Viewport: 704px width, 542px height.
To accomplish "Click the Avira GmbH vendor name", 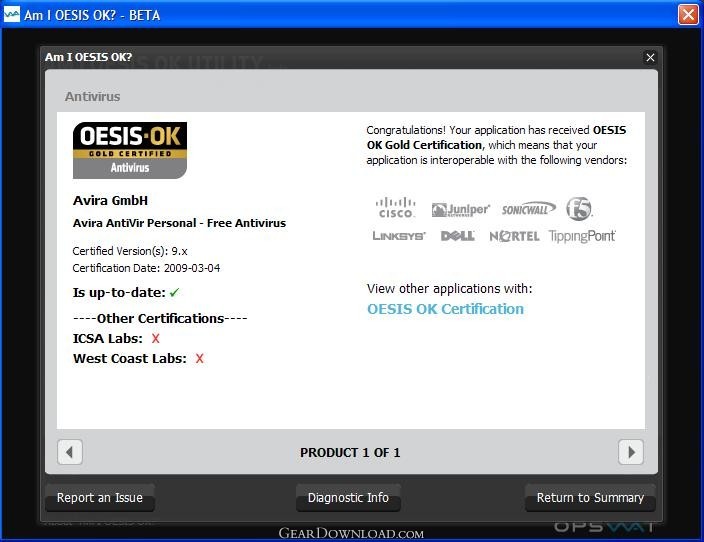I will pos(110,200).
